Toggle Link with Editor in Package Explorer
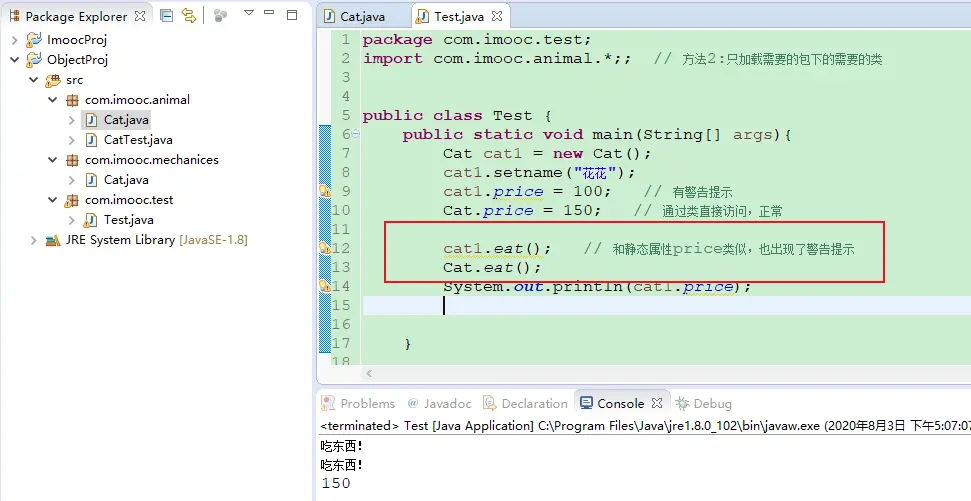 click(188, 16)
